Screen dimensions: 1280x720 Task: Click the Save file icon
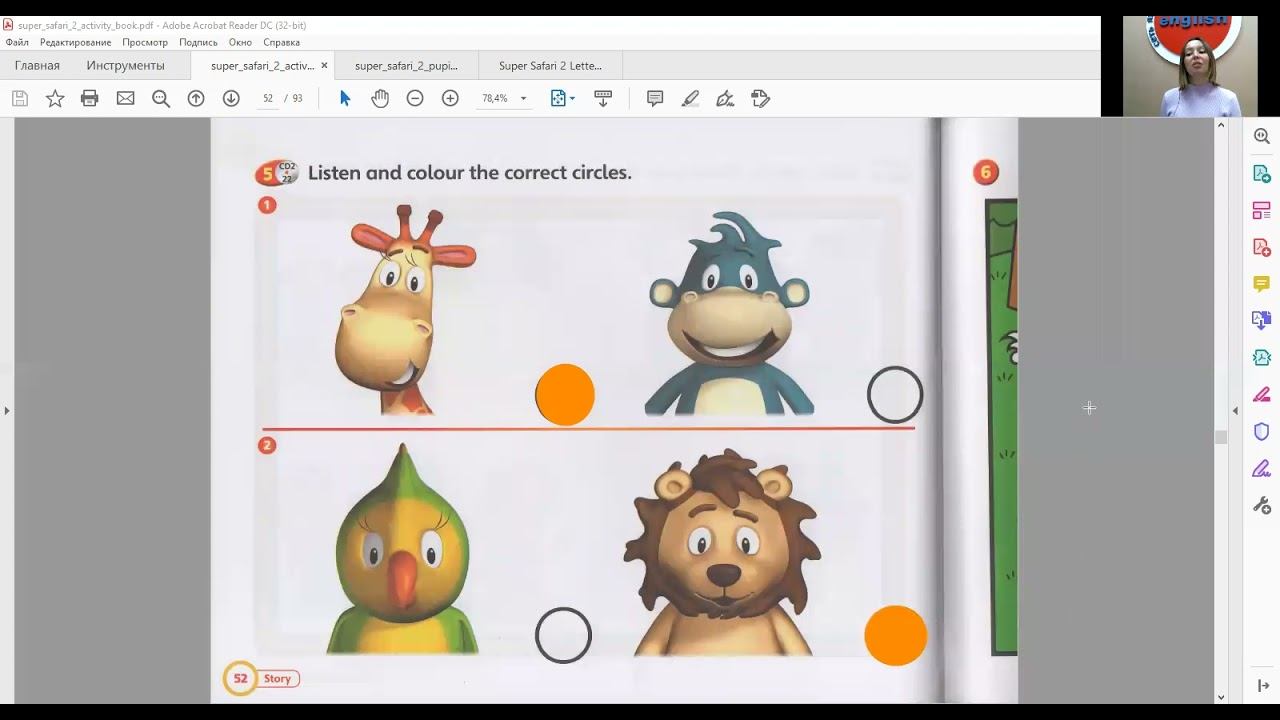tap(20, 98)
